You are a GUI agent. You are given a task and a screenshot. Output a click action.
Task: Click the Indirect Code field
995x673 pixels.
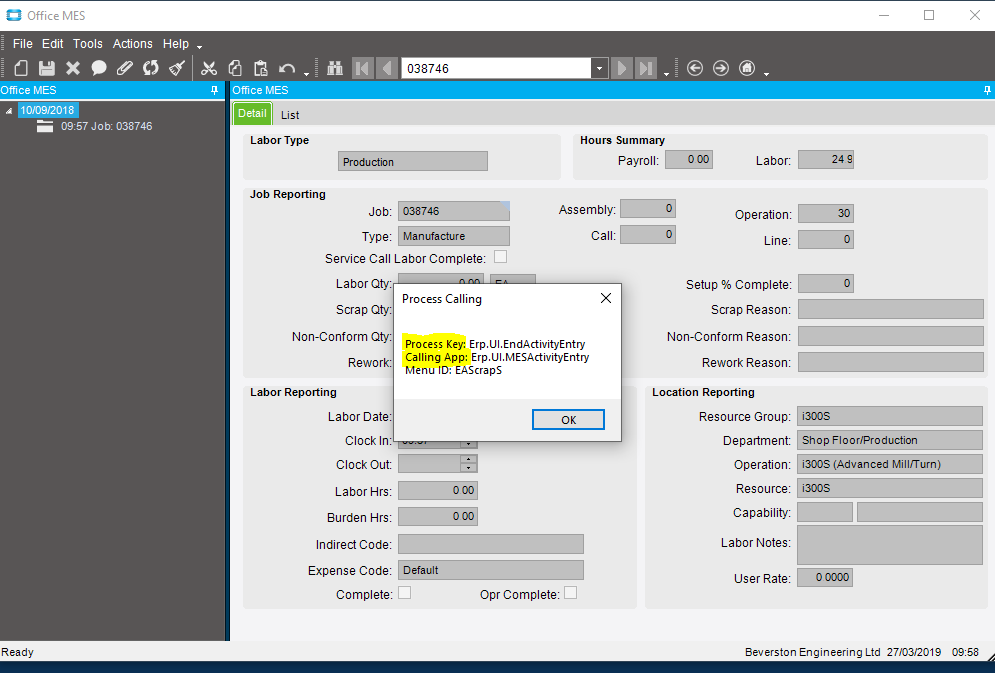[x=491, y=544]
